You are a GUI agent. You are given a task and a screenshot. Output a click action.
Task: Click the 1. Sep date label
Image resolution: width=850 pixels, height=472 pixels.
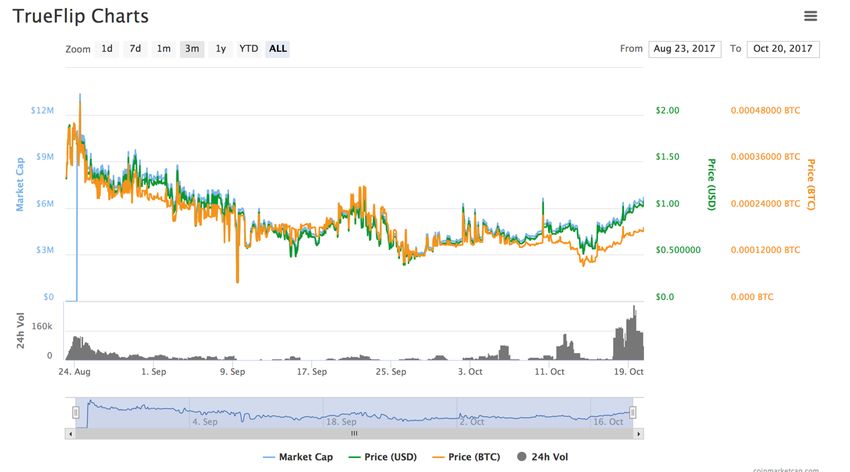tap(153, 372)
